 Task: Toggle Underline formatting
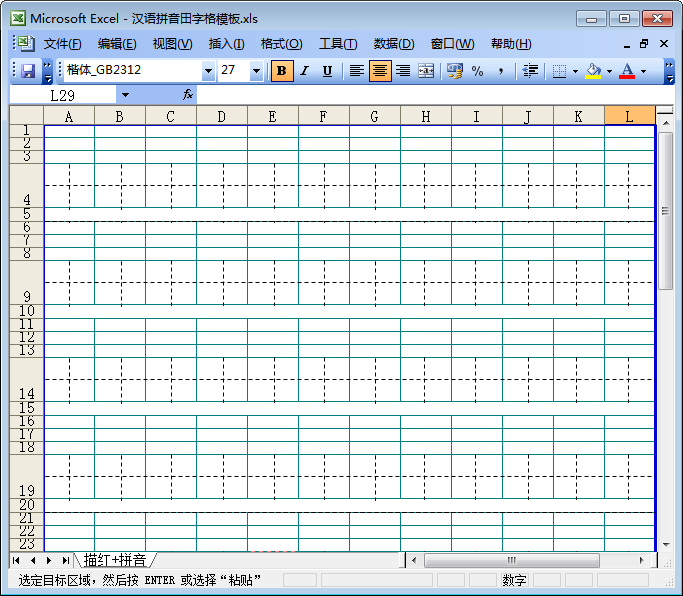coord(327,71)
